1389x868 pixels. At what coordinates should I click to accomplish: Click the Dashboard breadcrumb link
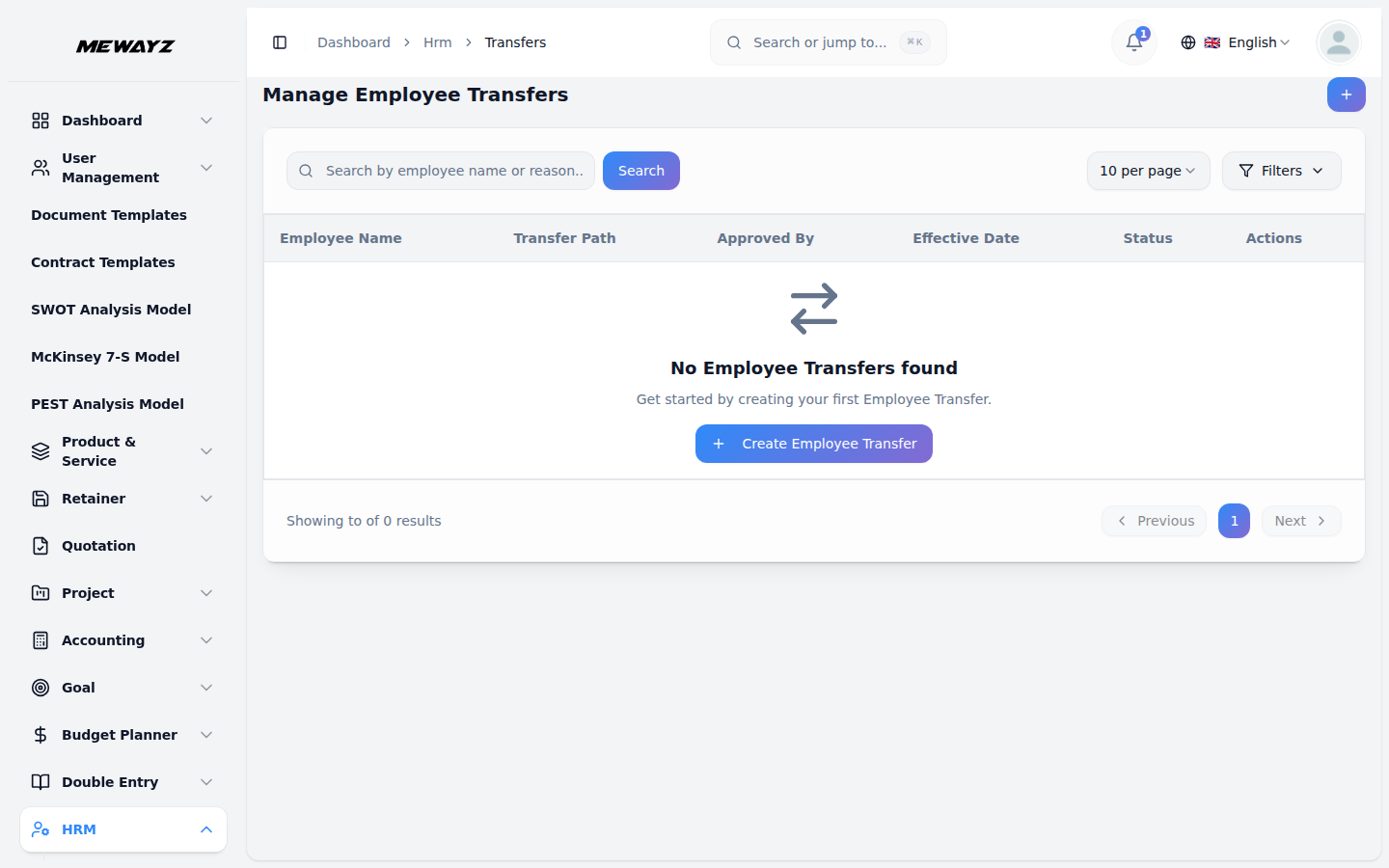click(353, 42)
